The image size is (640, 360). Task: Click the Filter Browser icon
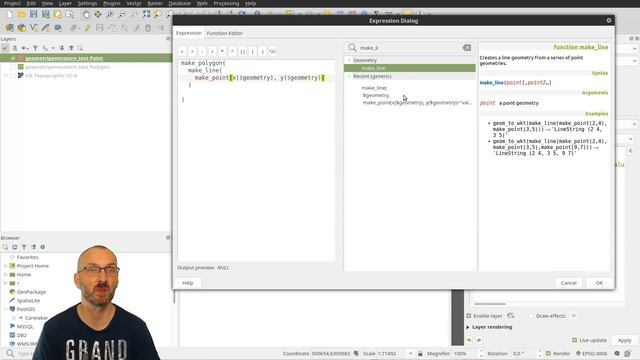point(24,247)
